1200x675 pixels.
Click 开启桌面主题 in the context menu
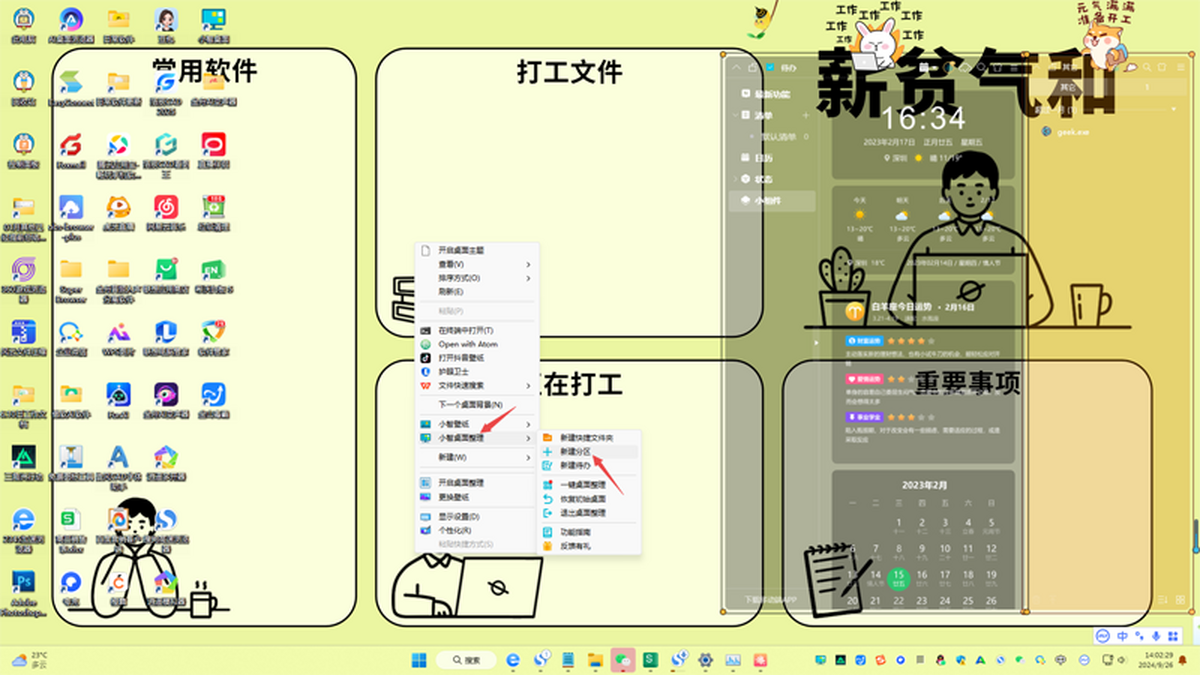[477, 250]
